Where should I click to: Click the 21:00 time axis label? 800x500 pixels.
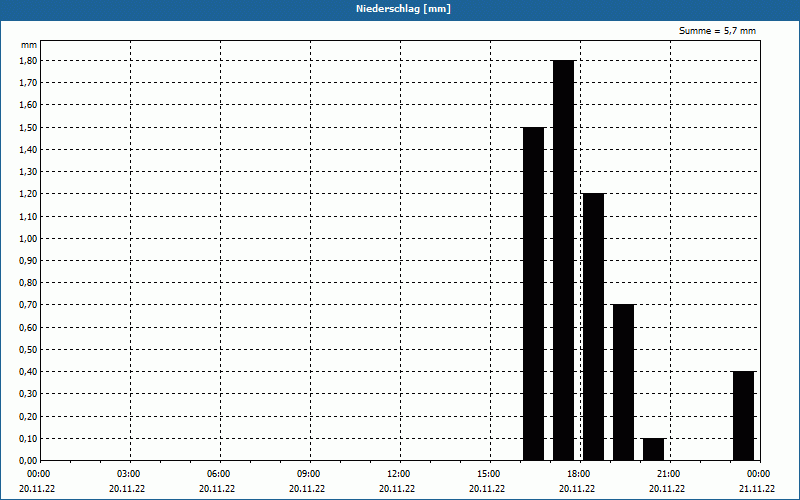(x=669, y=474)
